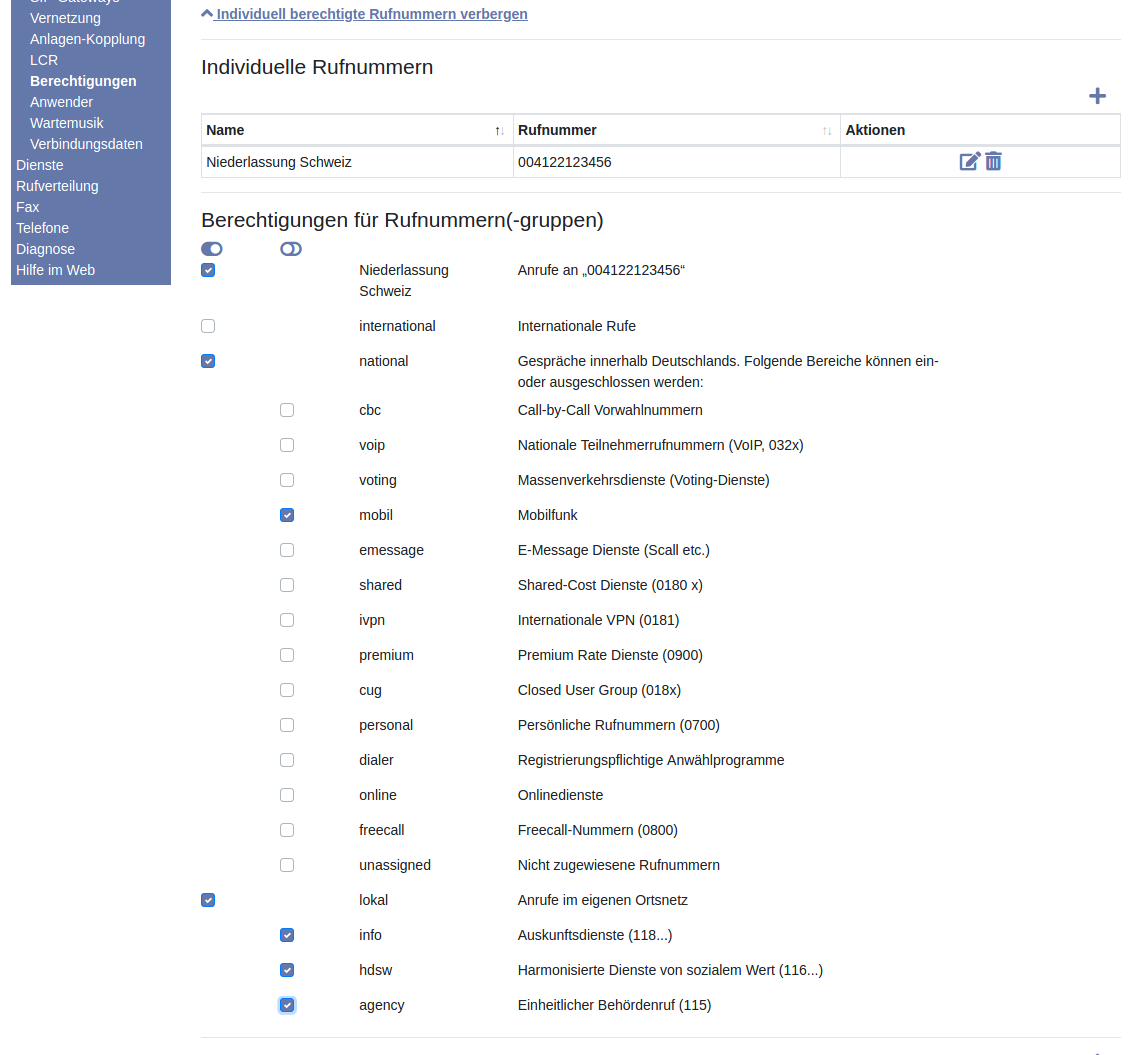This screenshot has width=1130, height=1055.
Task: Toggle all group permissions switch on the left
Action: point(211,249)
